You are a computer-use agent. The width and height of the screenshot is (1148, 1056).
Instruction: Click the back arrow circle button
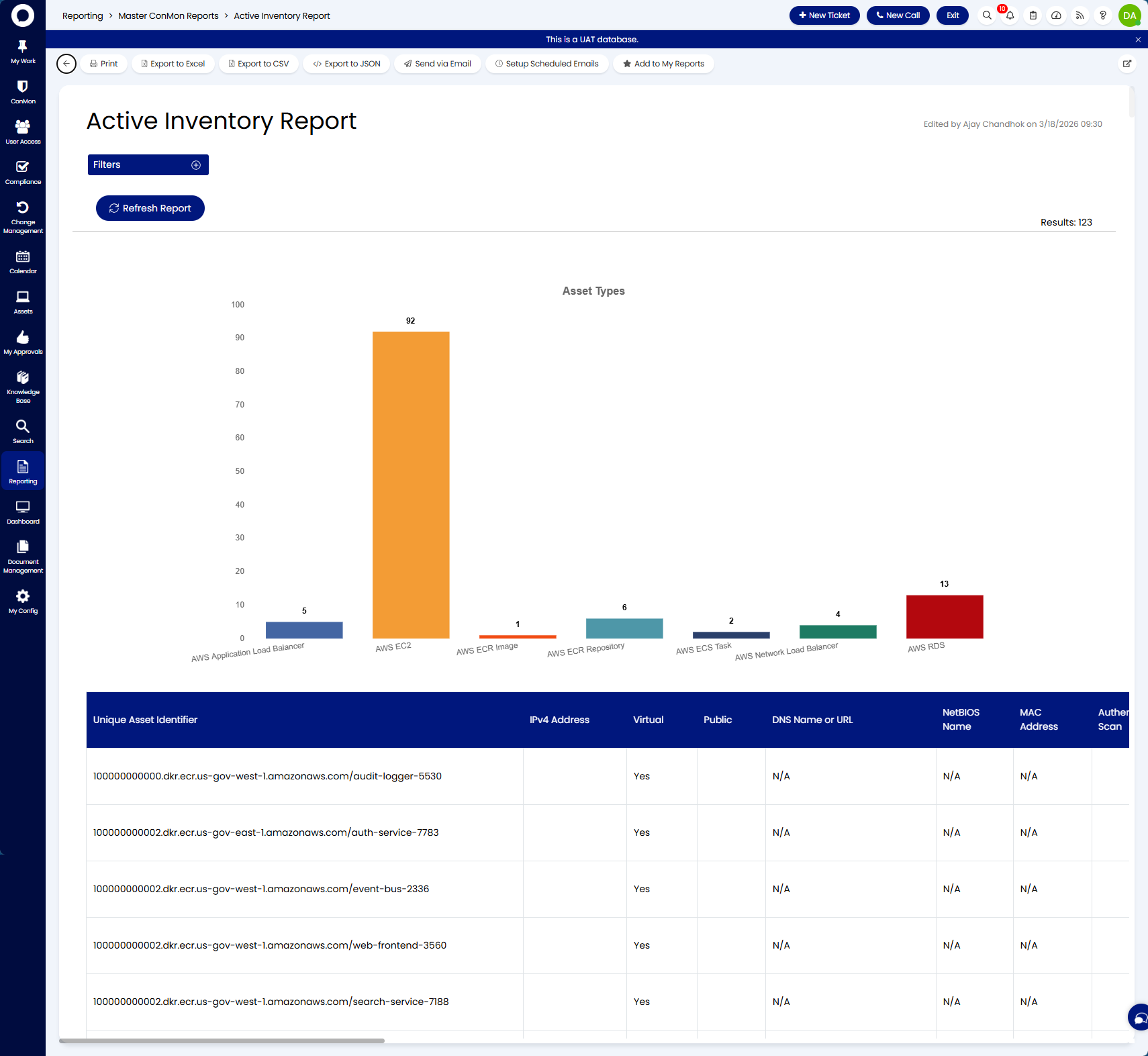tap(66, 64)
